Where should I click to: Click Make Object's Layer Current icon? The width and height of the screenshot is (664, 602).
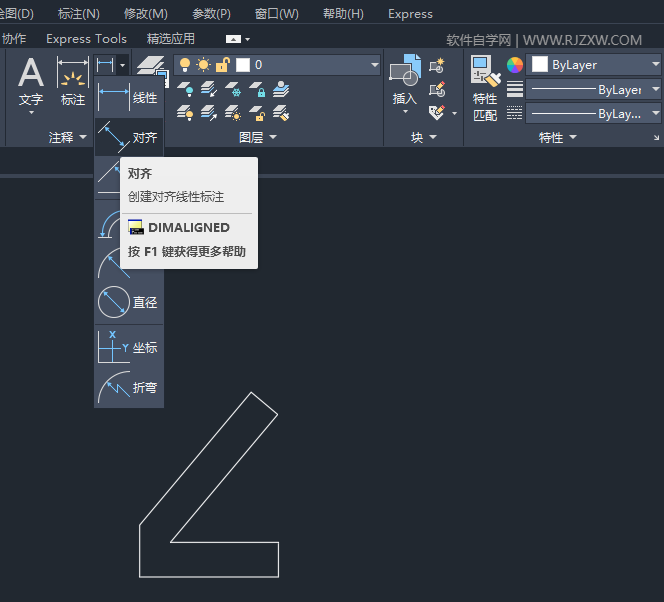(x=281, y=89)
